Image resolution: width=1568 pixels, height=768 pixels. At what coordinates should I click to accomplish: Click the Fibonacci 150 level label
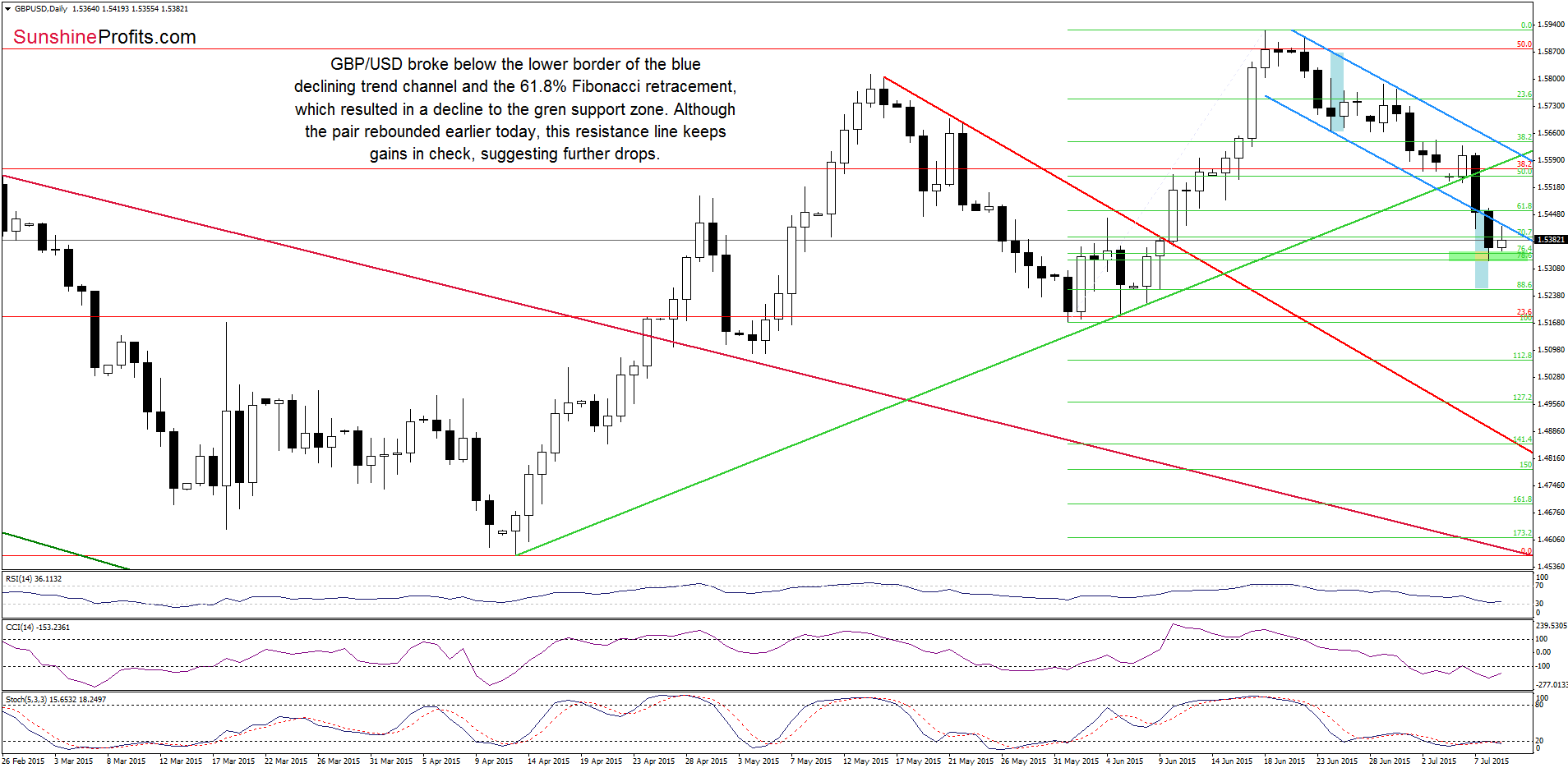[1525, 465]
